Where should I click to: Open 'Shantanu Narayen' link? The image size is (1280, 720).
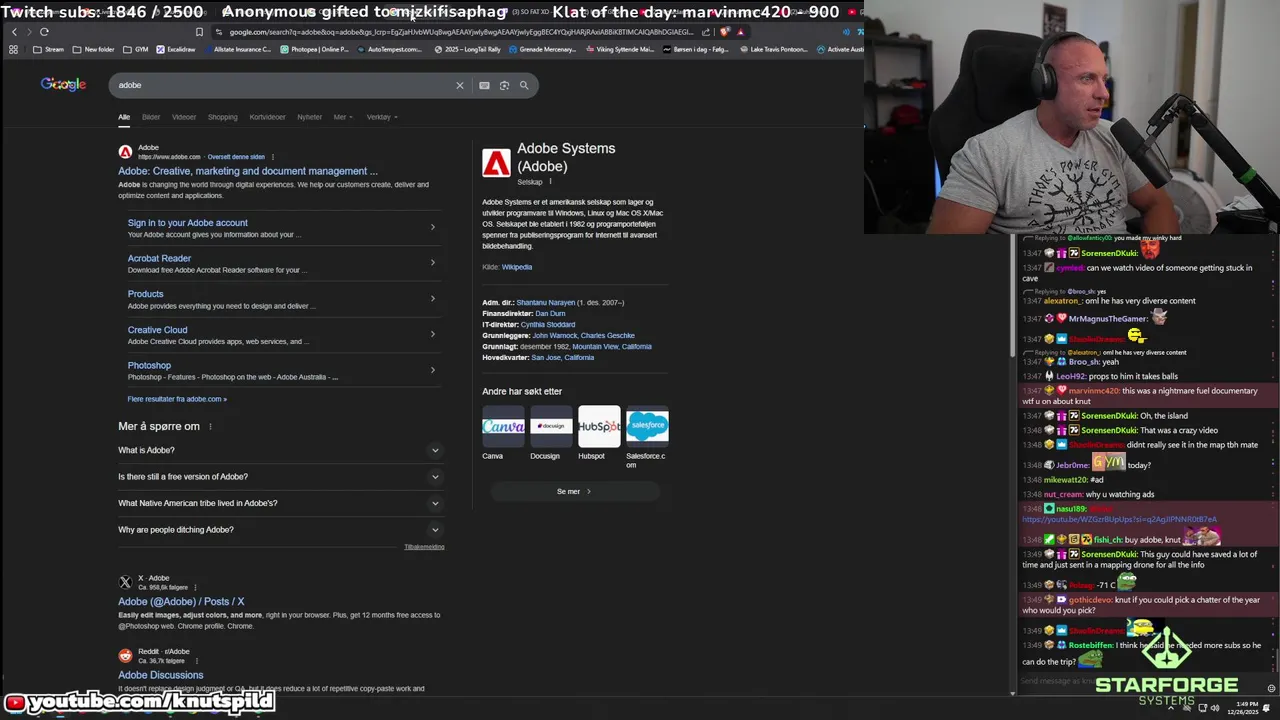click(x=545, y=302)
